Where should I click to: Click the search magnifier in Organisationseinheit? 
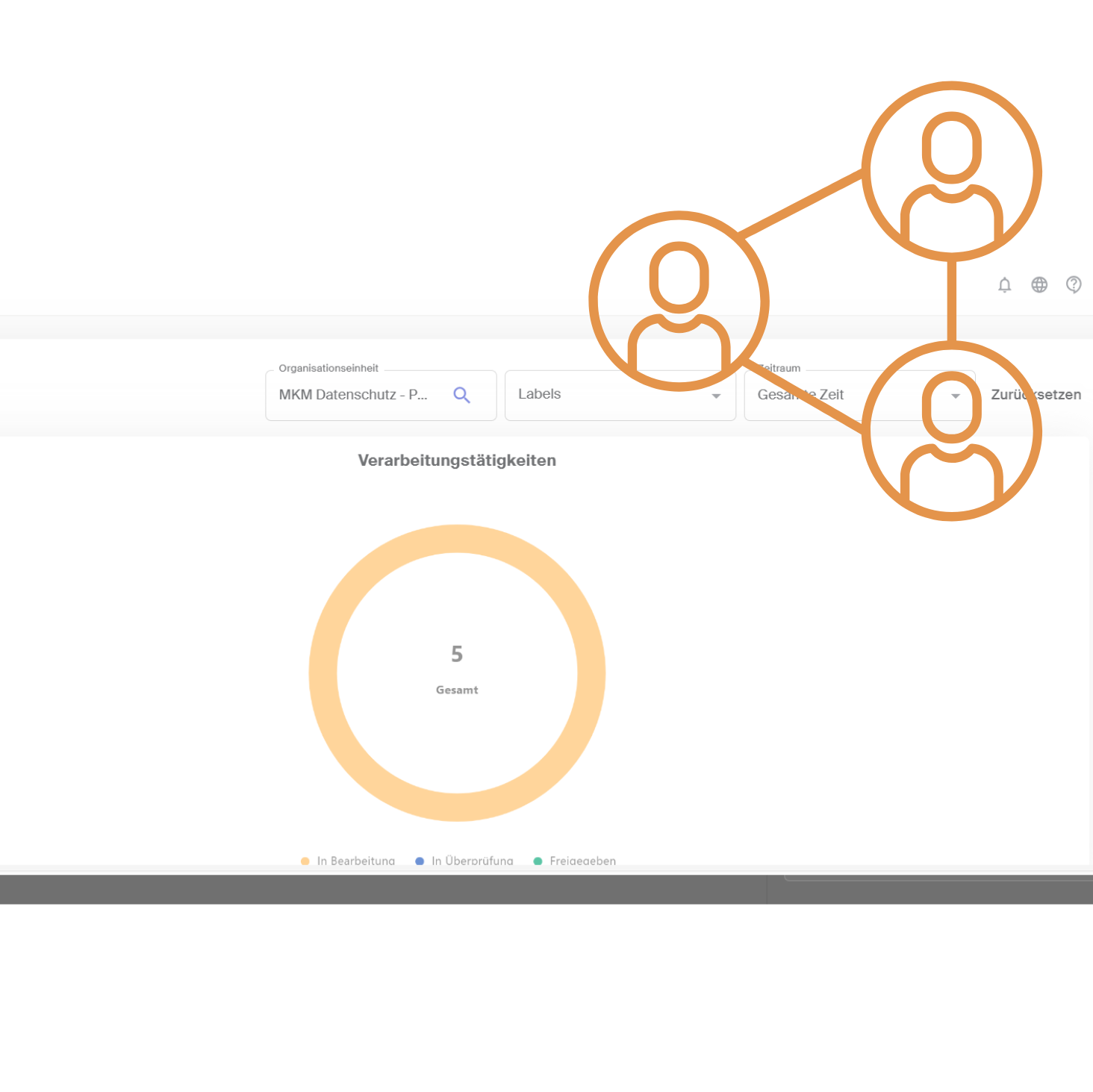pyautogui.click(x=461, y=395)
